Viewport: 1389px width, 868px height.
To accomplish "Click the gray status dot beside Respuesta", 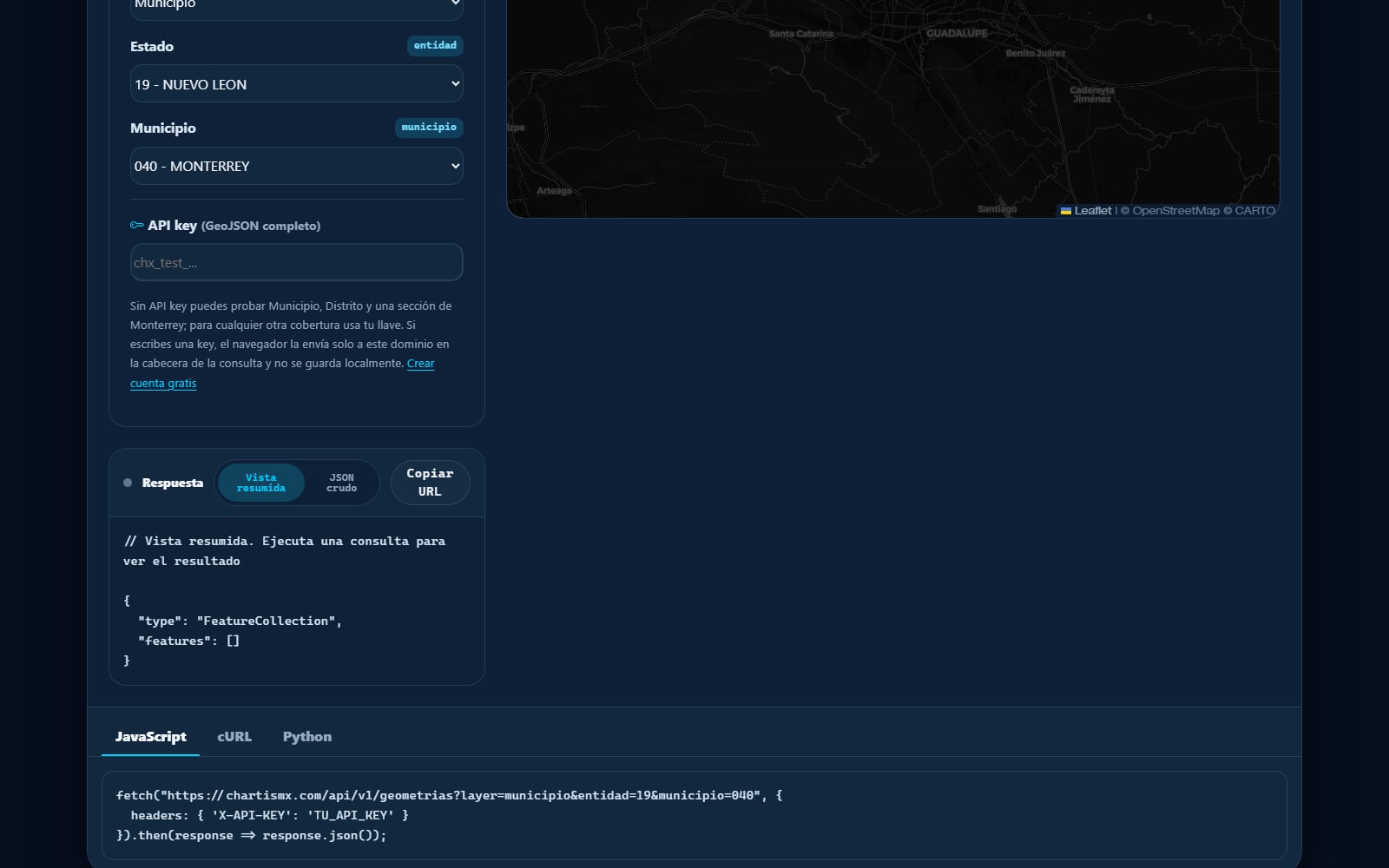I will pos(128,483).
